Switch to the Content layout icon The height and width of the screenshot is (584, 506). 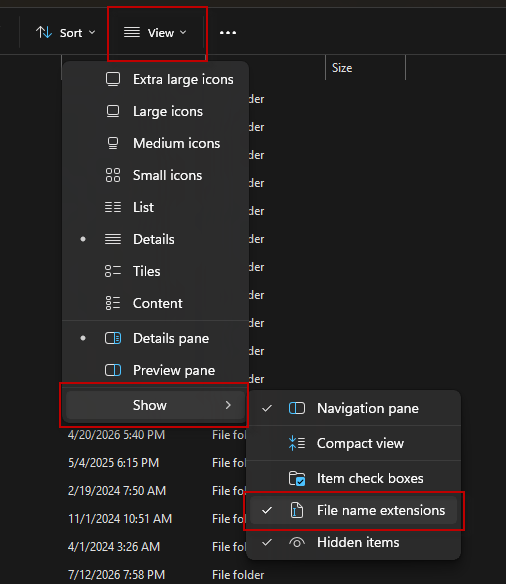(x=113, y=303)
